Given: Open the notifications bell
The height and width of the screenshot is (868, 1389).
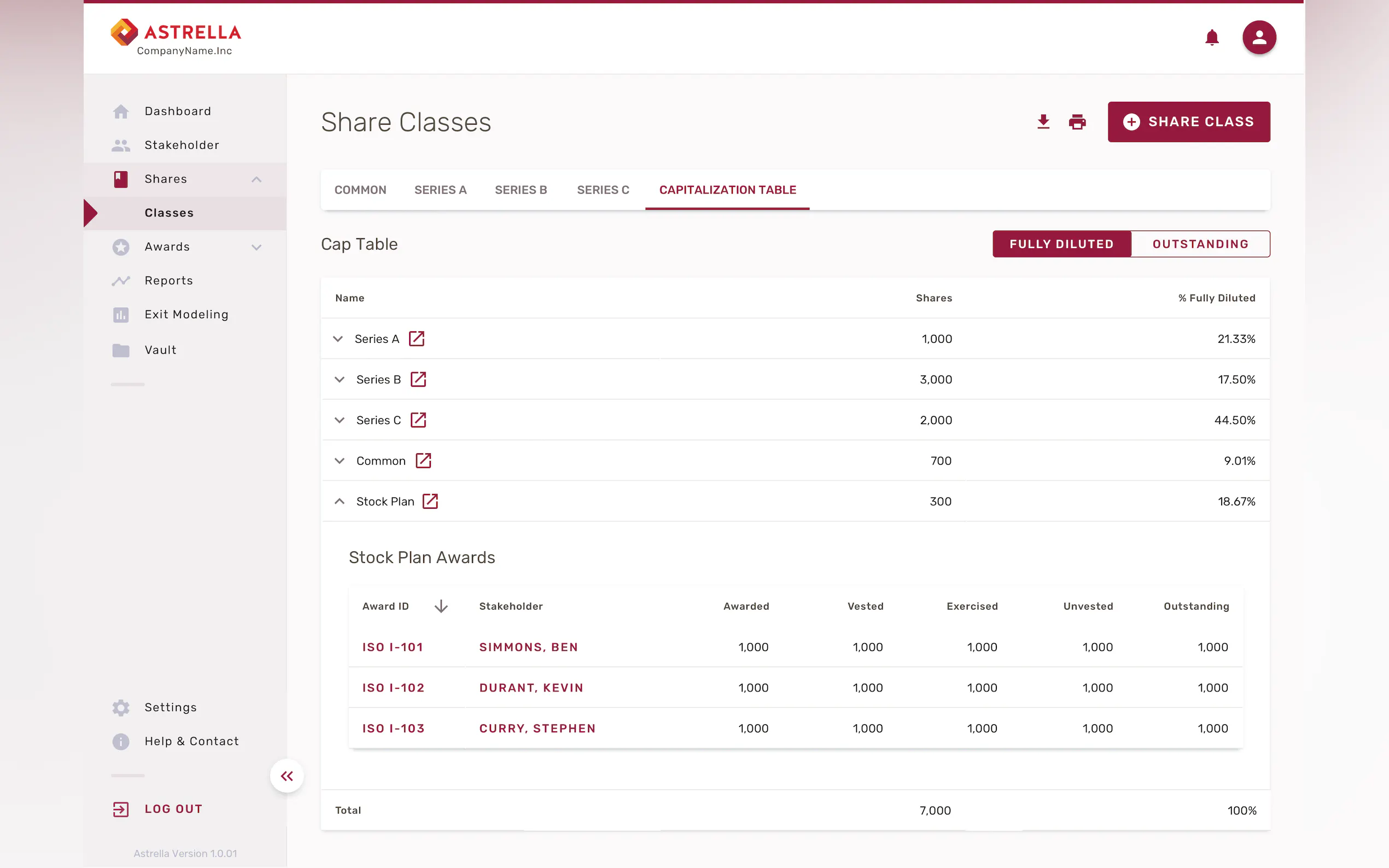Looking at the screenshot, I should (x=1212, y=37).
